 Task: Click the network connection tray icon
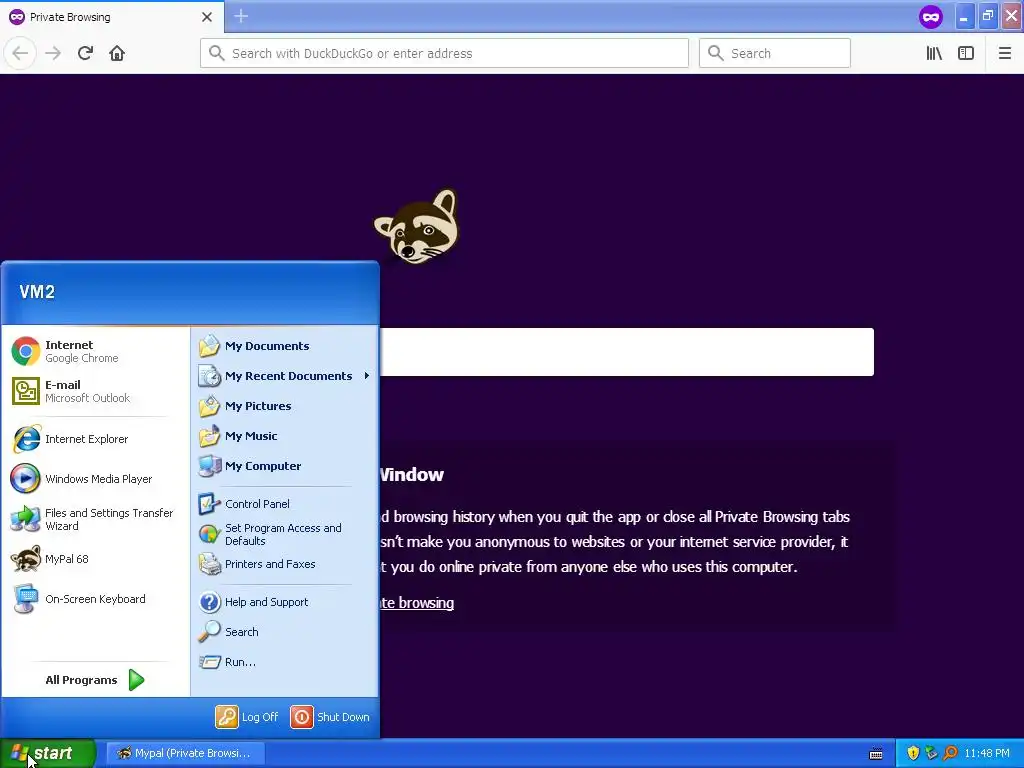[x=931, y=753]
